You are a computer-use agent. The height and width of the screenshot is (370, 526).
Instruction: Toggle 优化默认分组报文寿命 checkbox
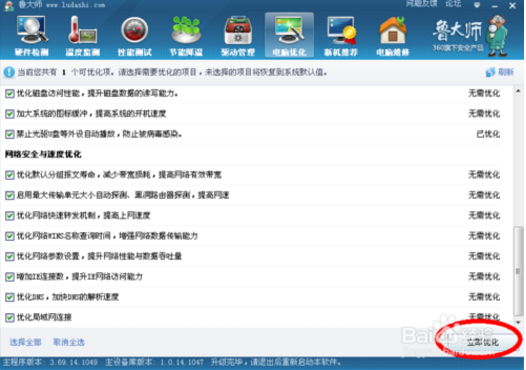point(10,175)
